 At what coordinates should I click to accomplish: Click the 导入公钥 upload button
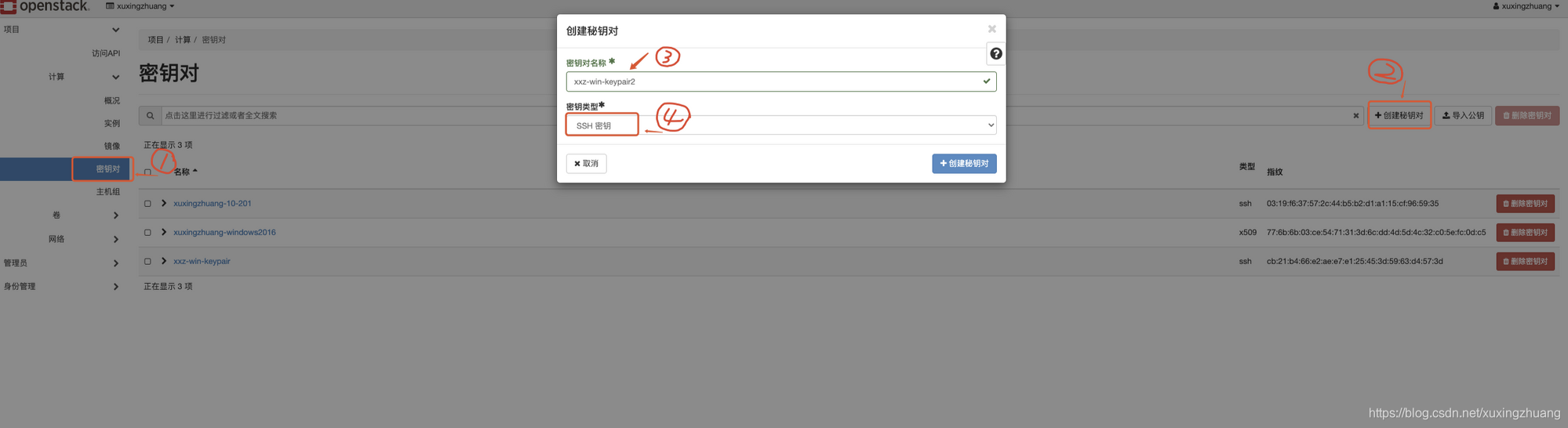1463,115
